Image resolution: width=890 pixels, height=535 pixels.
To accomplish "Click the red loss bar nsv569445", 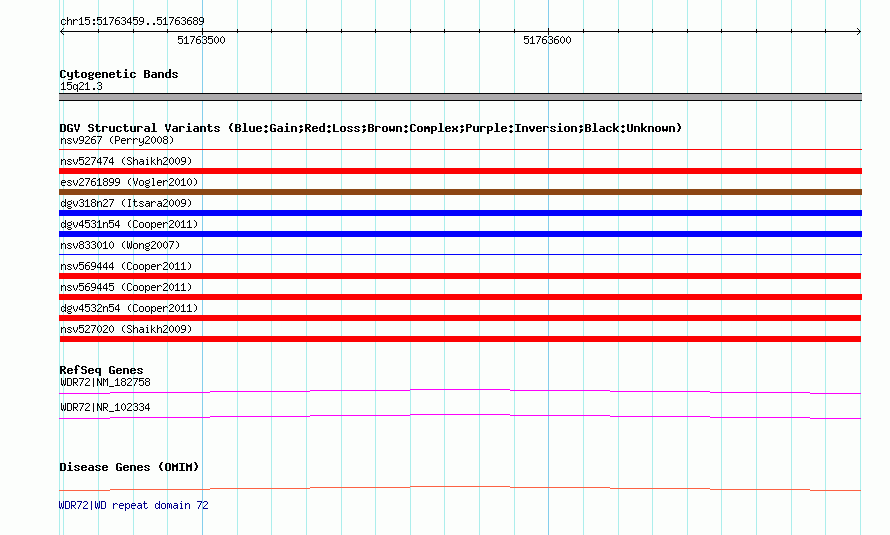I will point(460,297).
